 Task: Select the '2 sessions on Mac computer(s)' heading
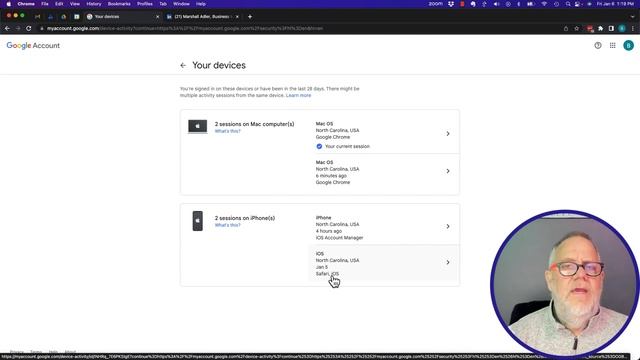click(x=254, y=124)
